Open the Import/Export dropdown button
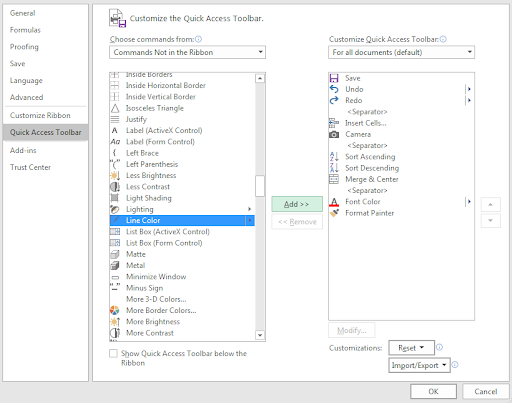 [419, 365]
